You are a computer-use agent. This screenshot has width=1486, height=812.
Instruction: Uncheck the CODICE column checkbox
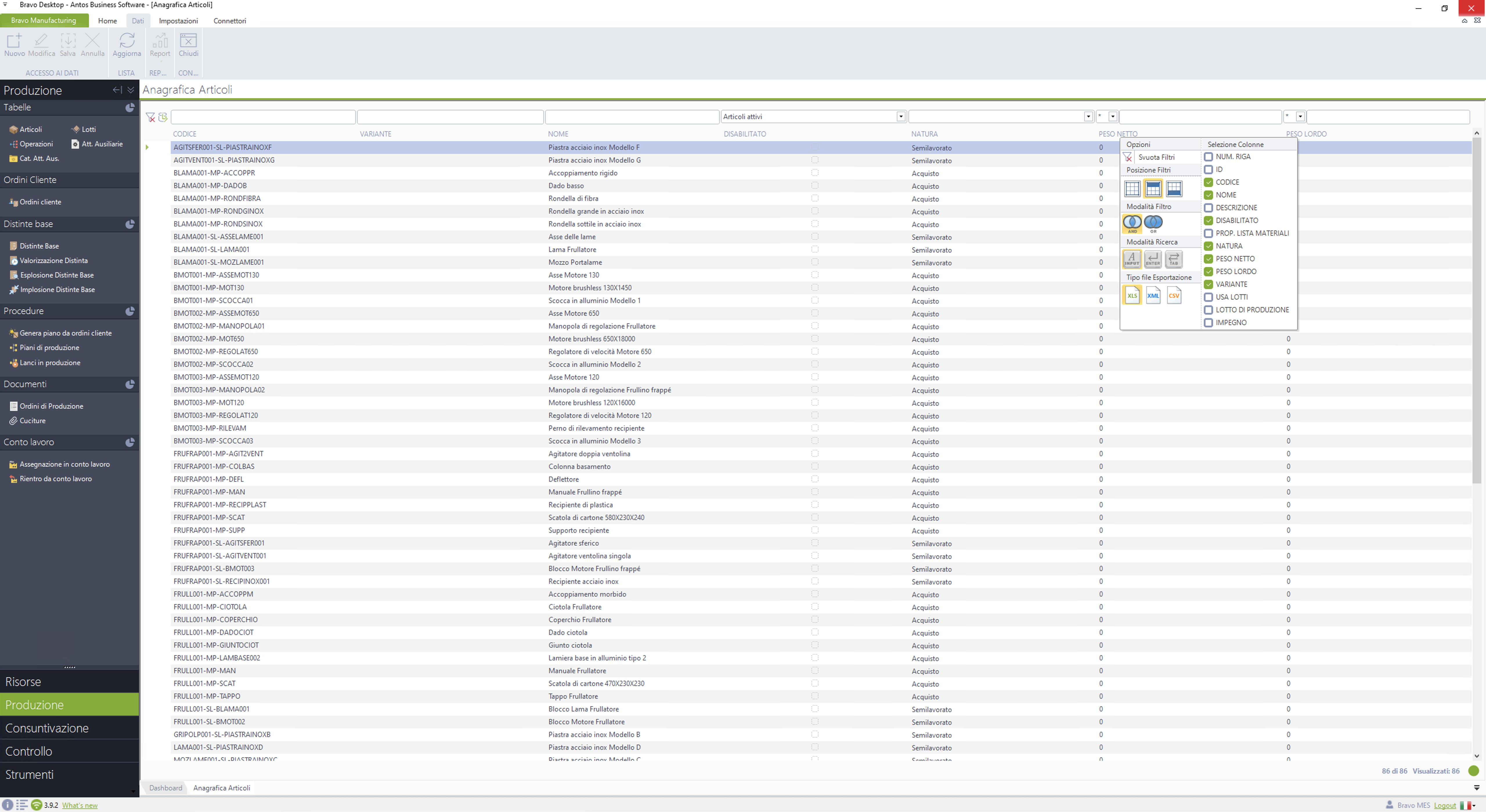tap(1208, 182)
